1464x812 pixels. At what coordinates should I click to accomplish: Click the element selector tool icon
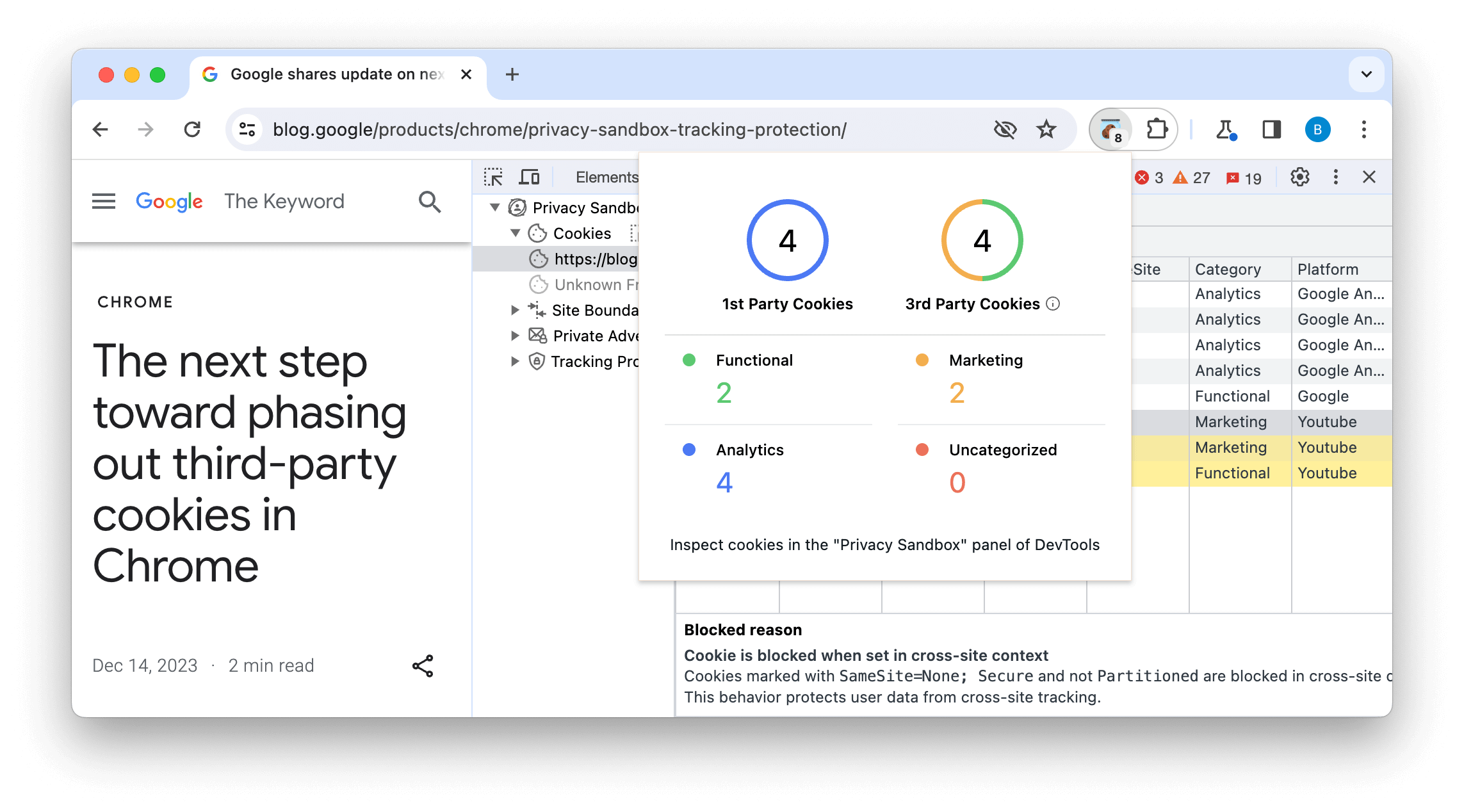click(x=493, y=176)
